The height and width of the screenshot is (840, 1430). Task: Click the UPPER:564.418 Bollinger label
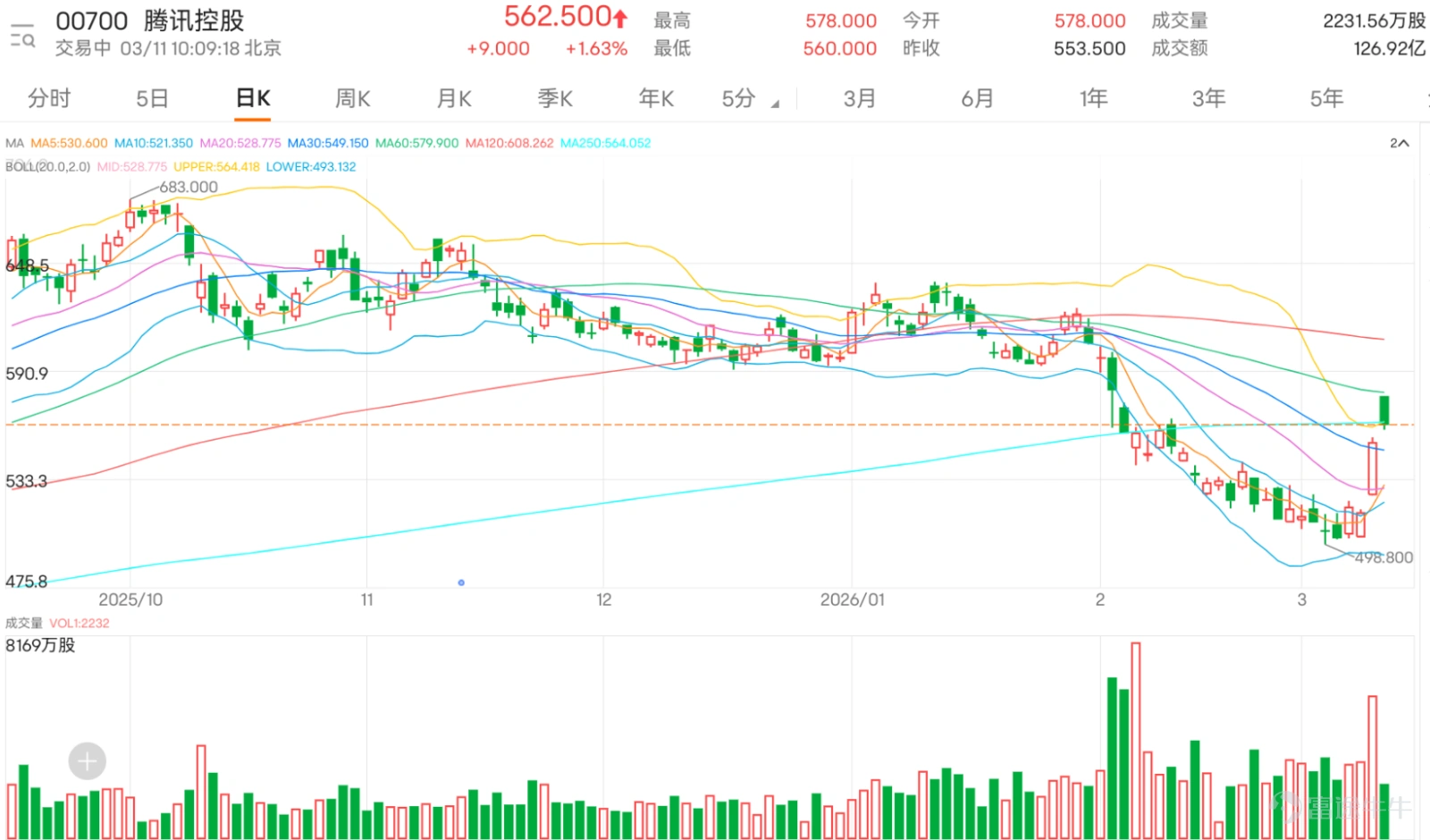216,167
